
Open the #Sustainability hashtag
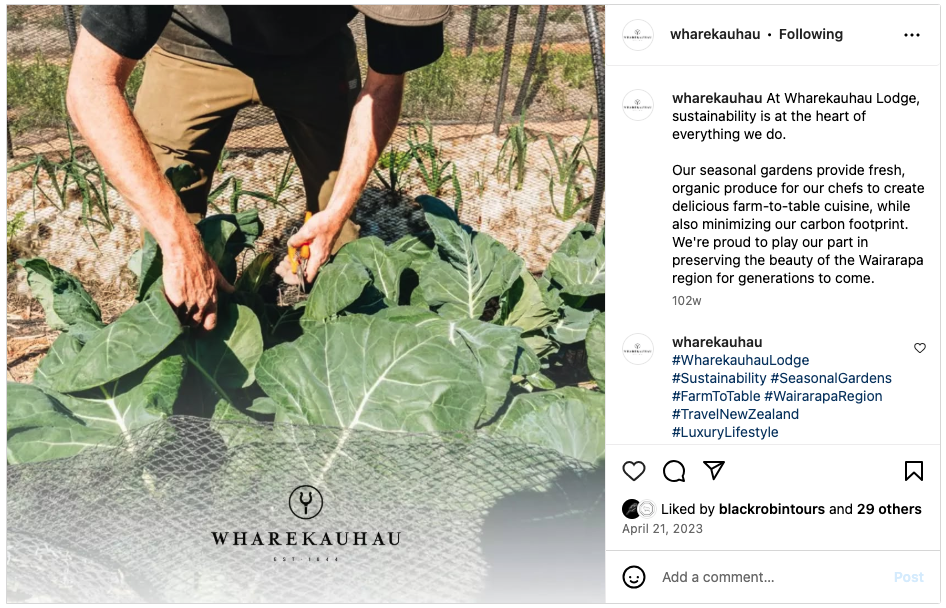719,378
